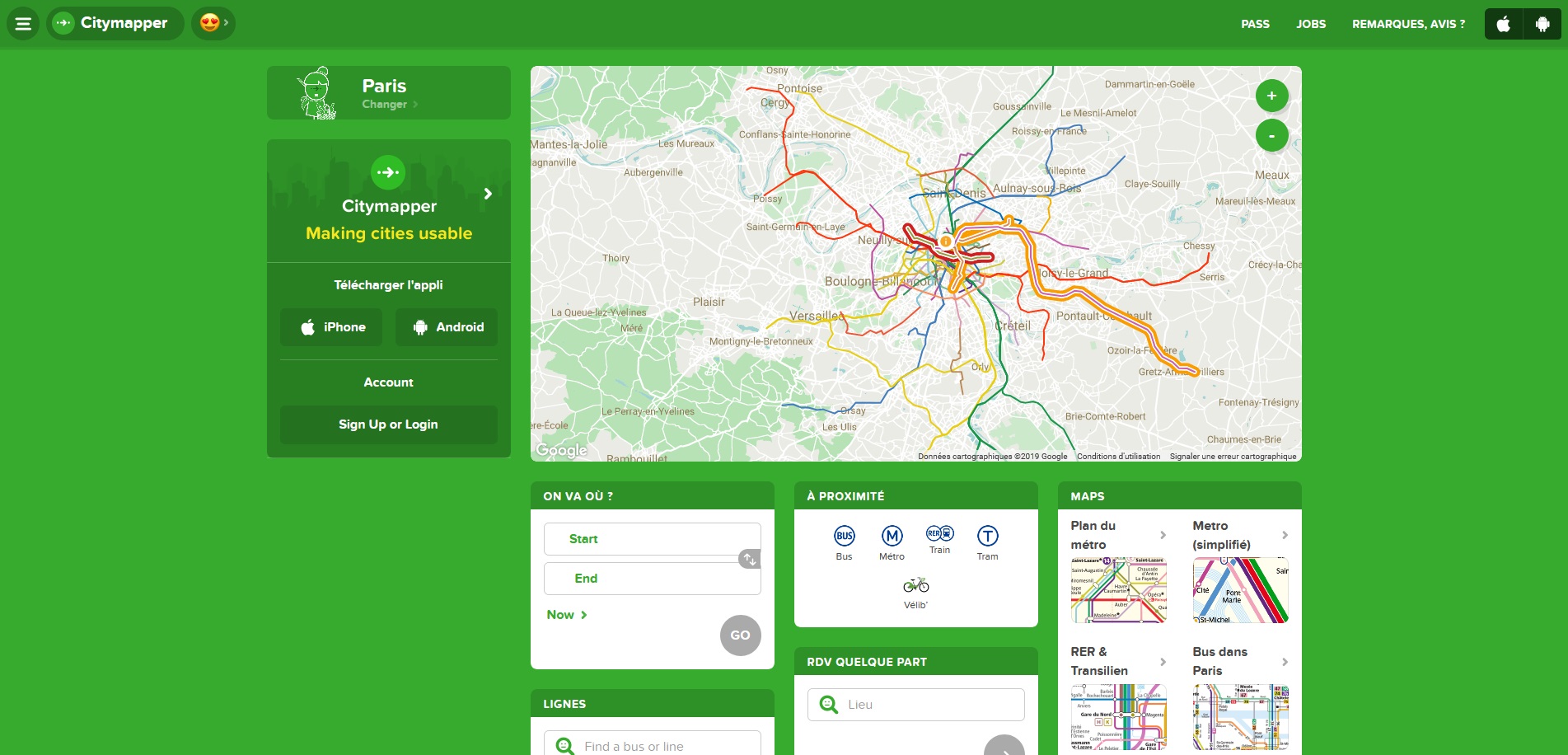This screenshot has height=755, width=1568.
Task: Click Signaler une erreur cartographique
Action: (x=1233, y=456)
